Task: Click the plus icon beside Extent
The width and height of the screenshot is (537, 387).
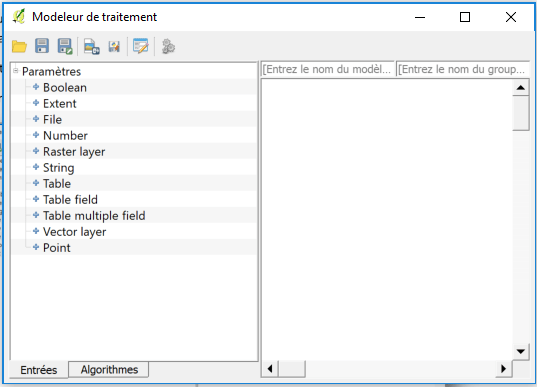Action: [x=36, y=103]
